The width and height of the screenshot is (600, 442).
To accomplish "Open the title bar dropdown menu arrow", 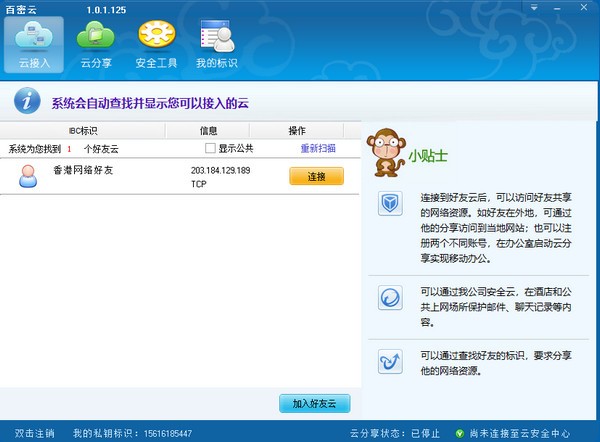I will (x=534, y=7).
